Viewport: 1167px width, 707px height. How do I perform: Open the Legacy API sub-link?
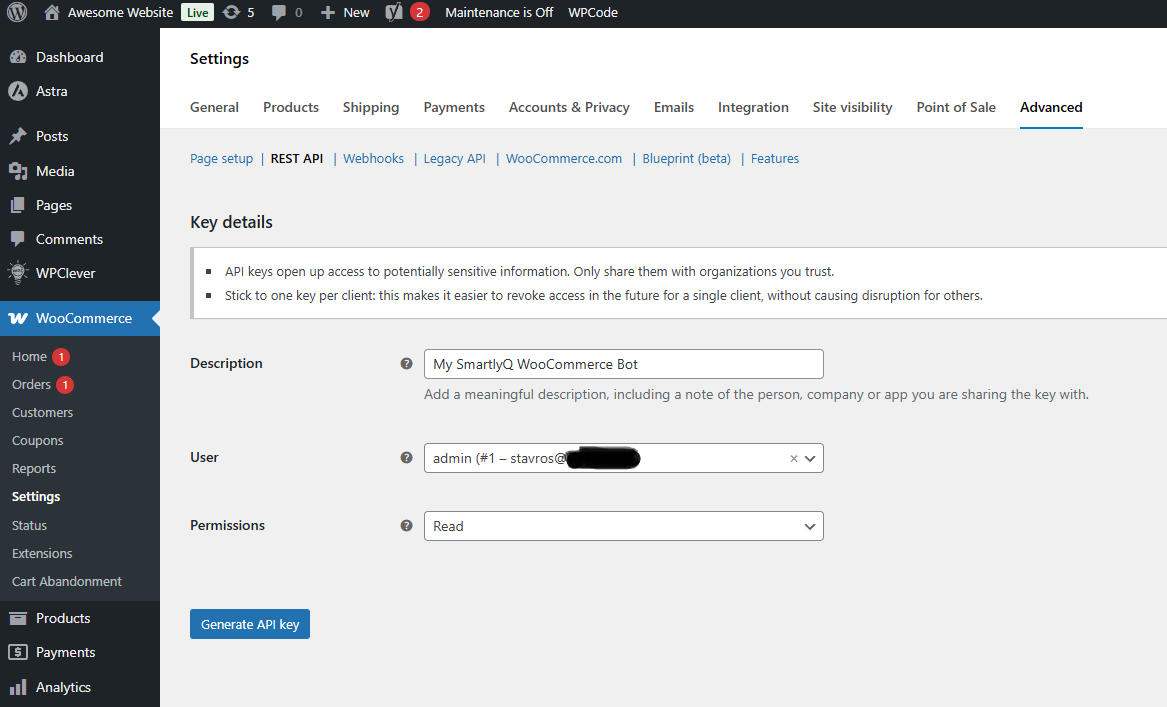[454, 159]
